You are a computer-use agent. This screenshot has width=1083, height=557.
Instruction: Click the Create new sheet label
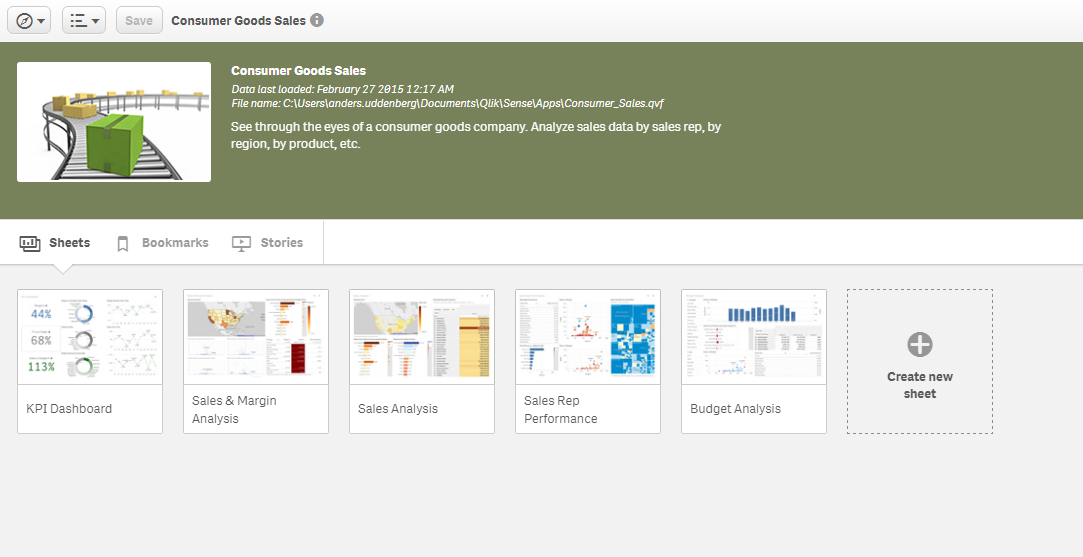(x=920, y=385)
